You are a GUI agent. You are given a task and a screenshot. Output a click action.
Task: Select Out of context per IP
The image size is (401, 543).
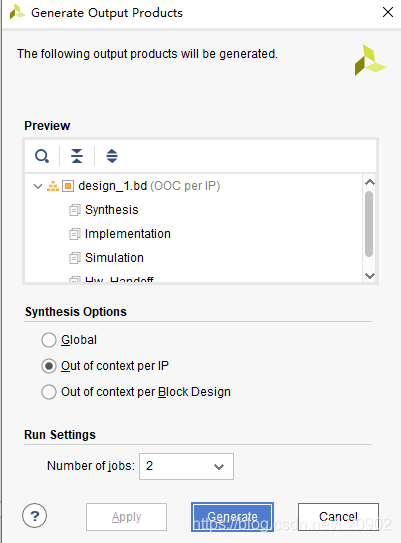49,366
